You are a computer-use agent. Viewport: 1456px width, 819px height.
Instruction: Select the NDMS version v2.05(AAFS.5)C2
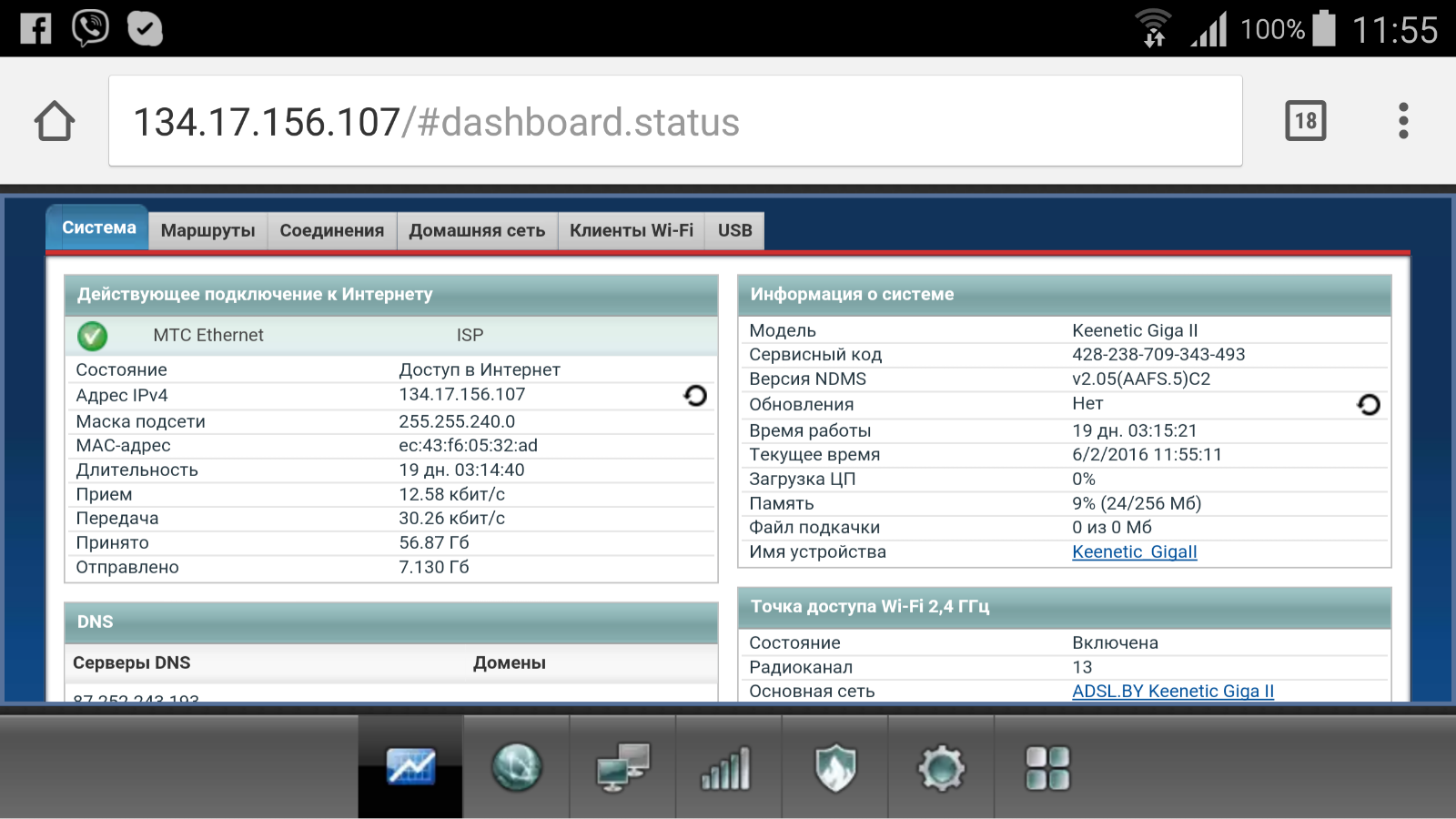pyautogui.click(x=1141, y=379)
